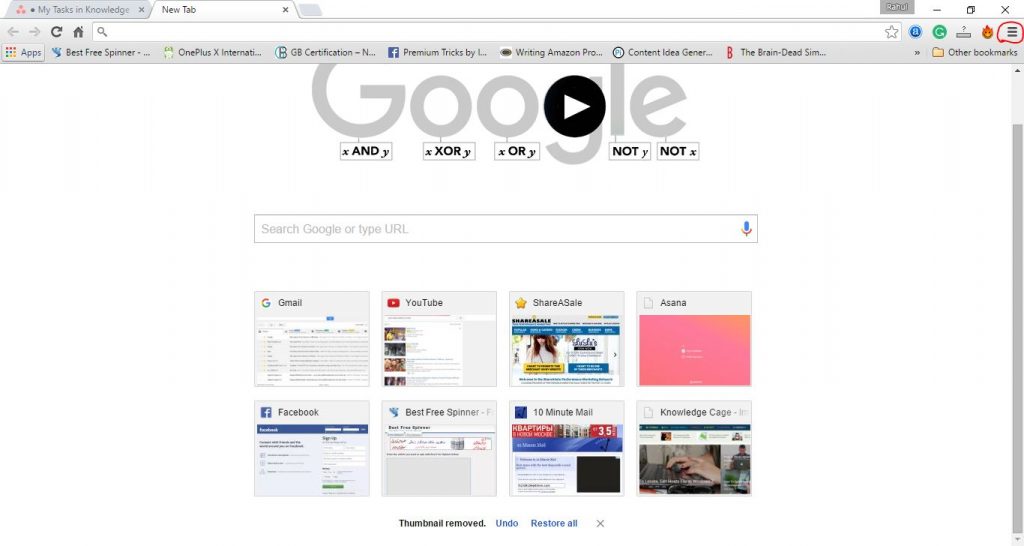The image size is (1024, 546).
Task: Select the New Tab tab
Action: point(222,10)
